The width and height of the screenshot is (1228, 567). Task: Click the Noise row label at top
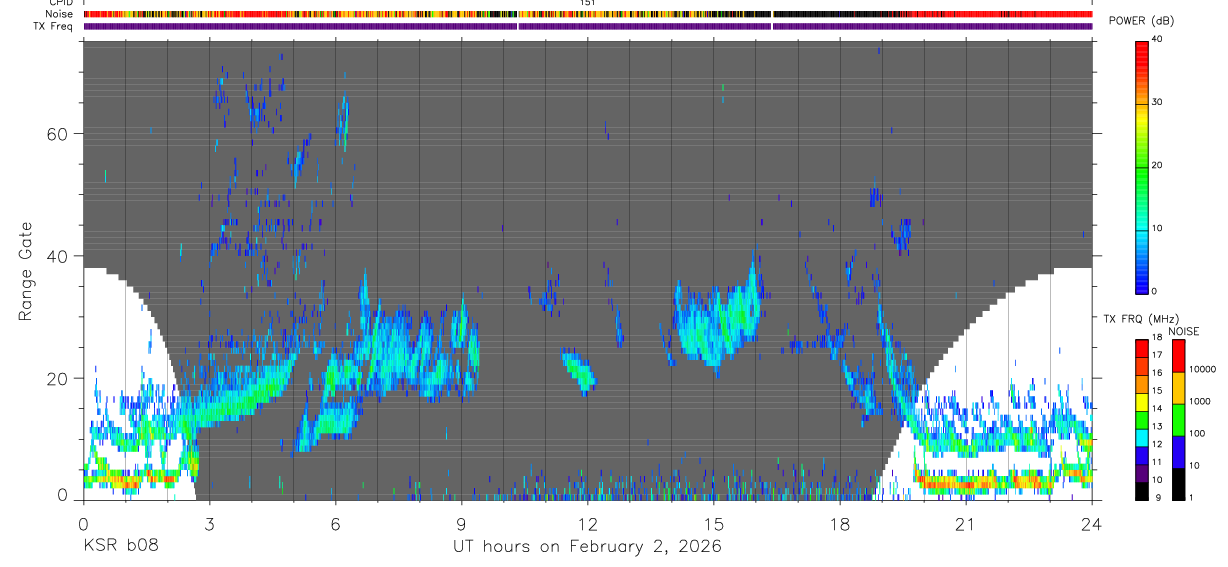pos(60,14)
